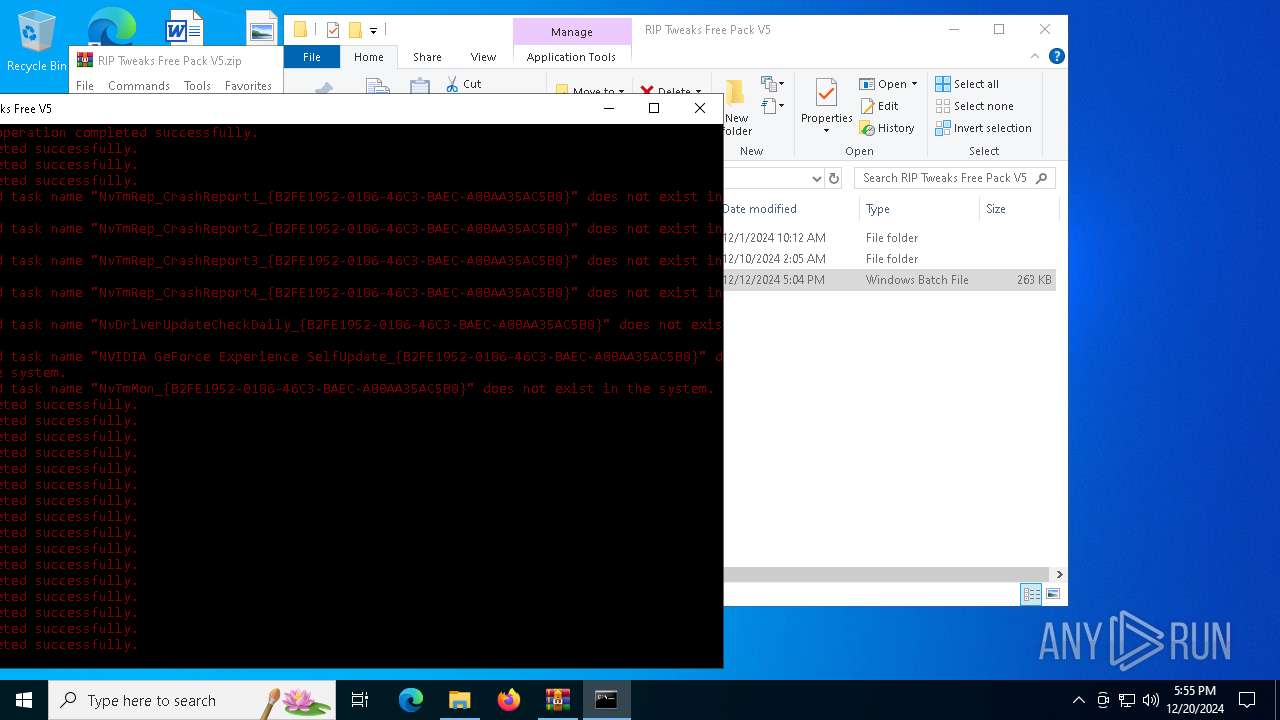The width and height of the screenshot is (1280, 720).
Task: Refresh the Explorer folder view
Action: pos(834,178)
